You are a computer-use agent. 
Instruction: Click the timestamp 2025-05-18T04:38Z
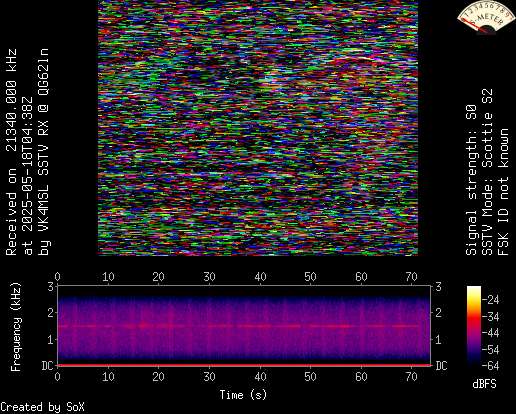click(x=28, y=176)
